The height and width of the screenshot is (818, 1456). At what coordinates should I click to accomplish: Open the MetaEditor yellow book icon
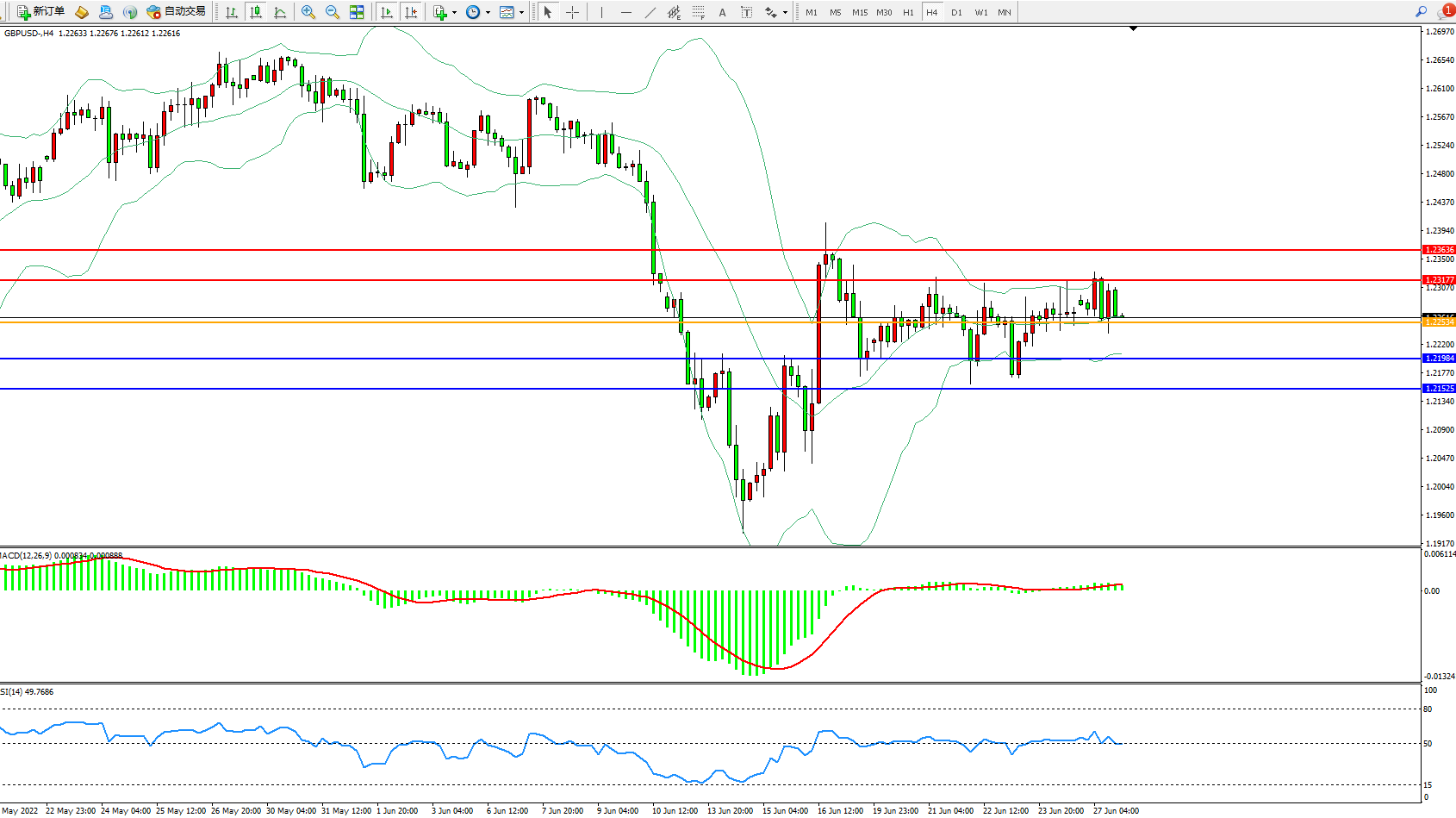82,12
